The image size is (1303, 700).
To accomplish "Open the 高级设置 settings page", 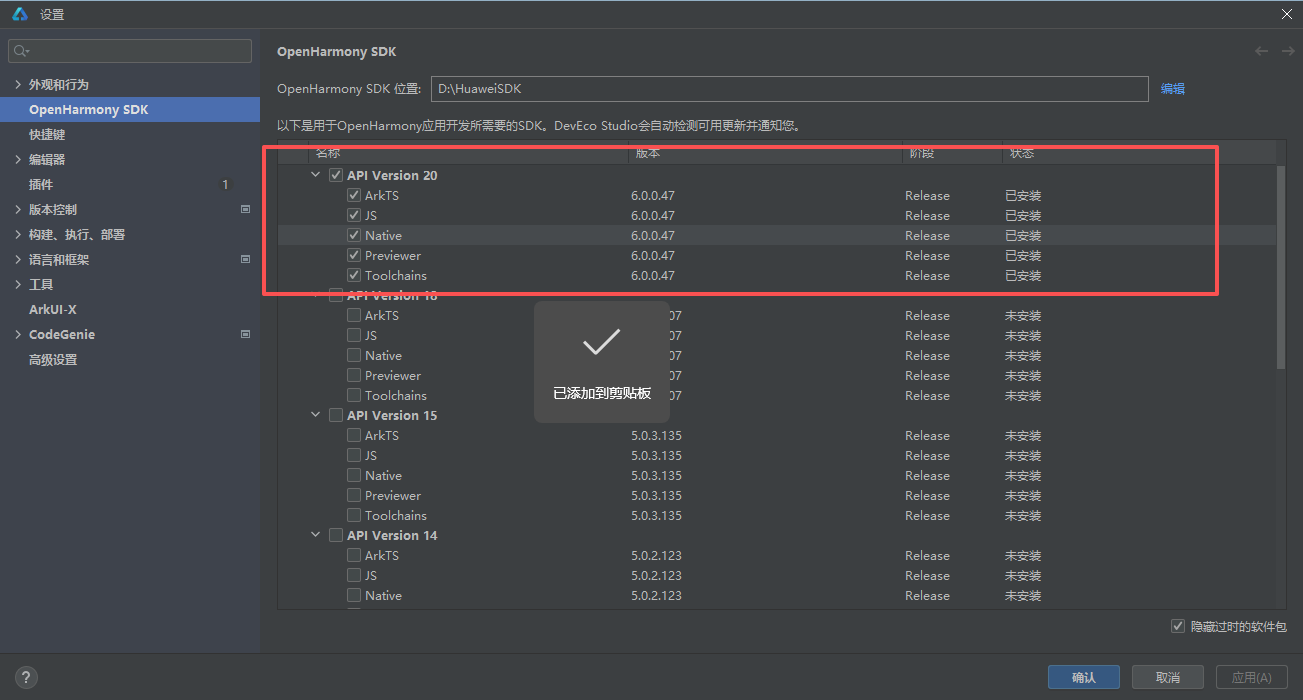I will pos(53,360).
